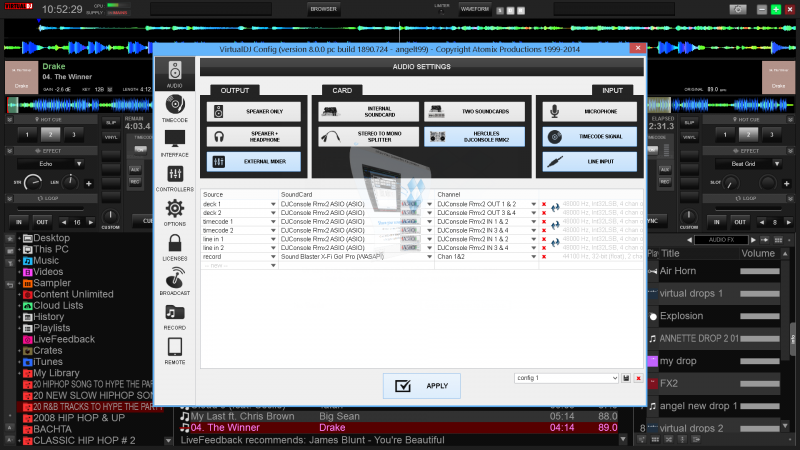Choose Internal Soundcard card option
Screen dimensions: 800x450
[x=368, y=111]
